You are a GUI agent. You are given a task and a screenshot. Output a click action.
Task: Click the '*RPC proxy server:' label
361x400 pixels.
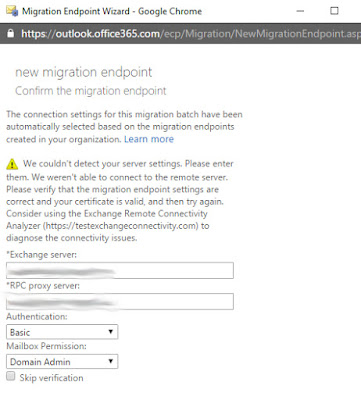(43, 286)
